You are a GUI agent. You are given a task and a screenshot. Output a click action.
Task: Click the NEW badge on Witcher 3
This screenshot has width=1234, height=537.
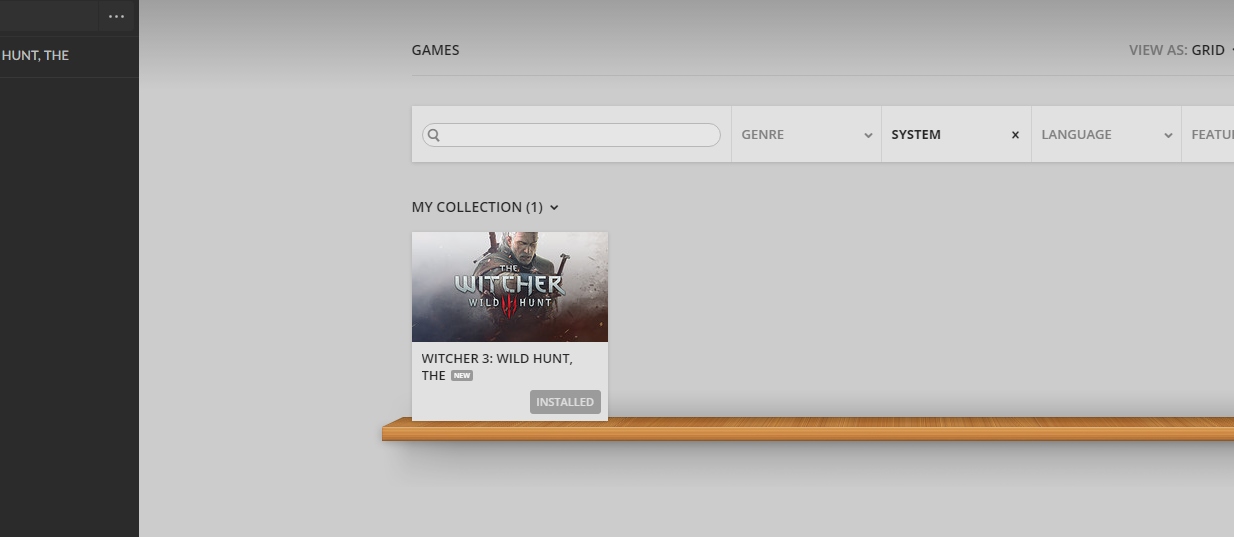(x=462, y=376)
